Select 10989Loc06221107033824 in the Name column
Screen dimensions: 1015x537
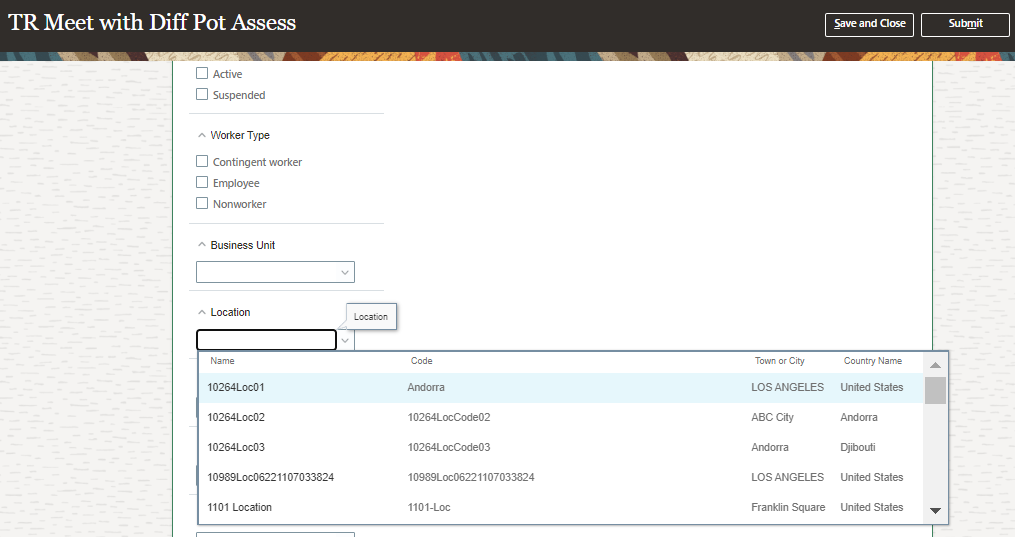[271, 477]
